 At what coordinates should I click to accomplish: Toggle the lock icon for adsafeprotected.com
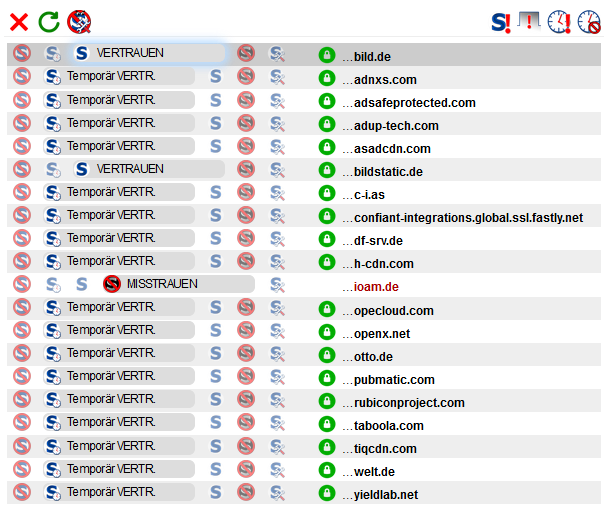[x=327, y=102]
